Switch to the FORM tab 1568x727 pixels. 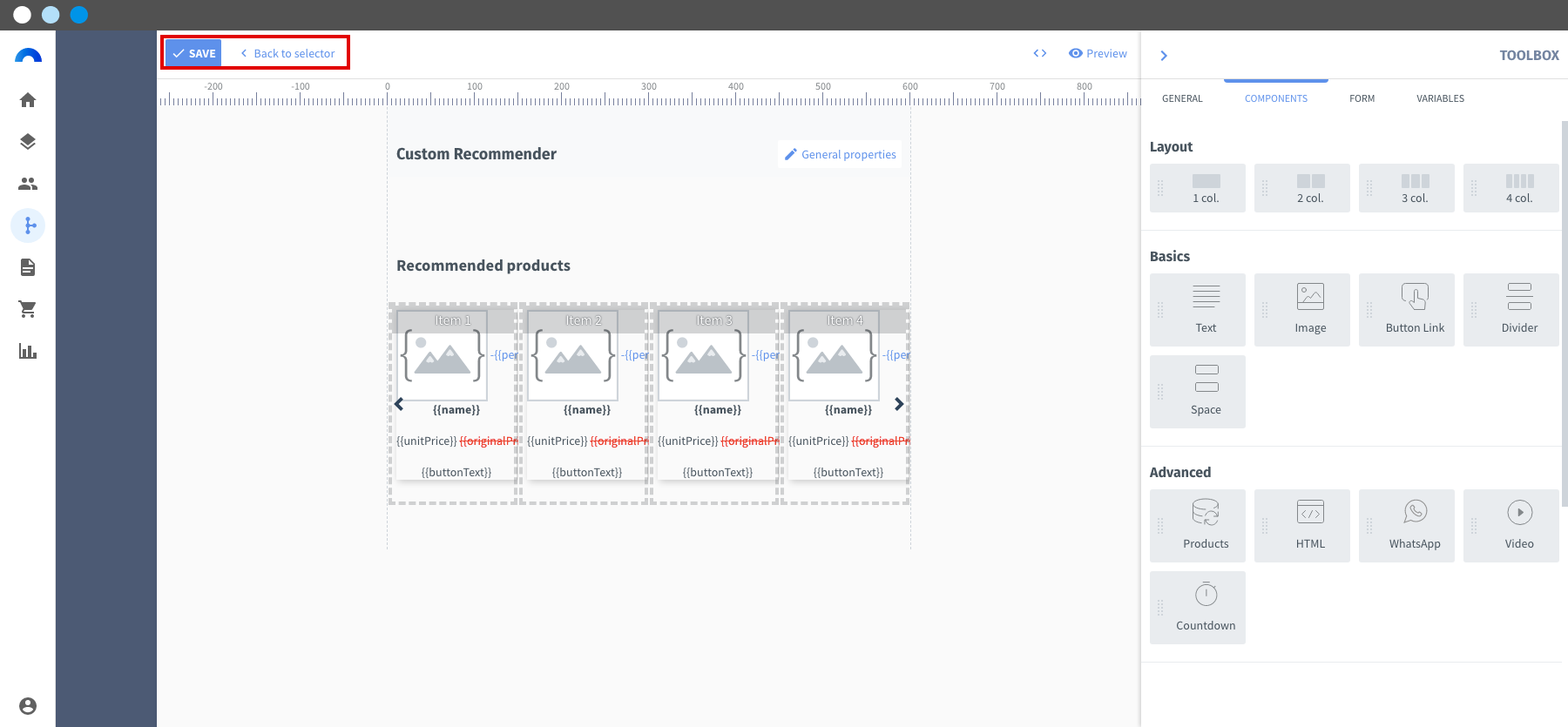(1362, 98)
